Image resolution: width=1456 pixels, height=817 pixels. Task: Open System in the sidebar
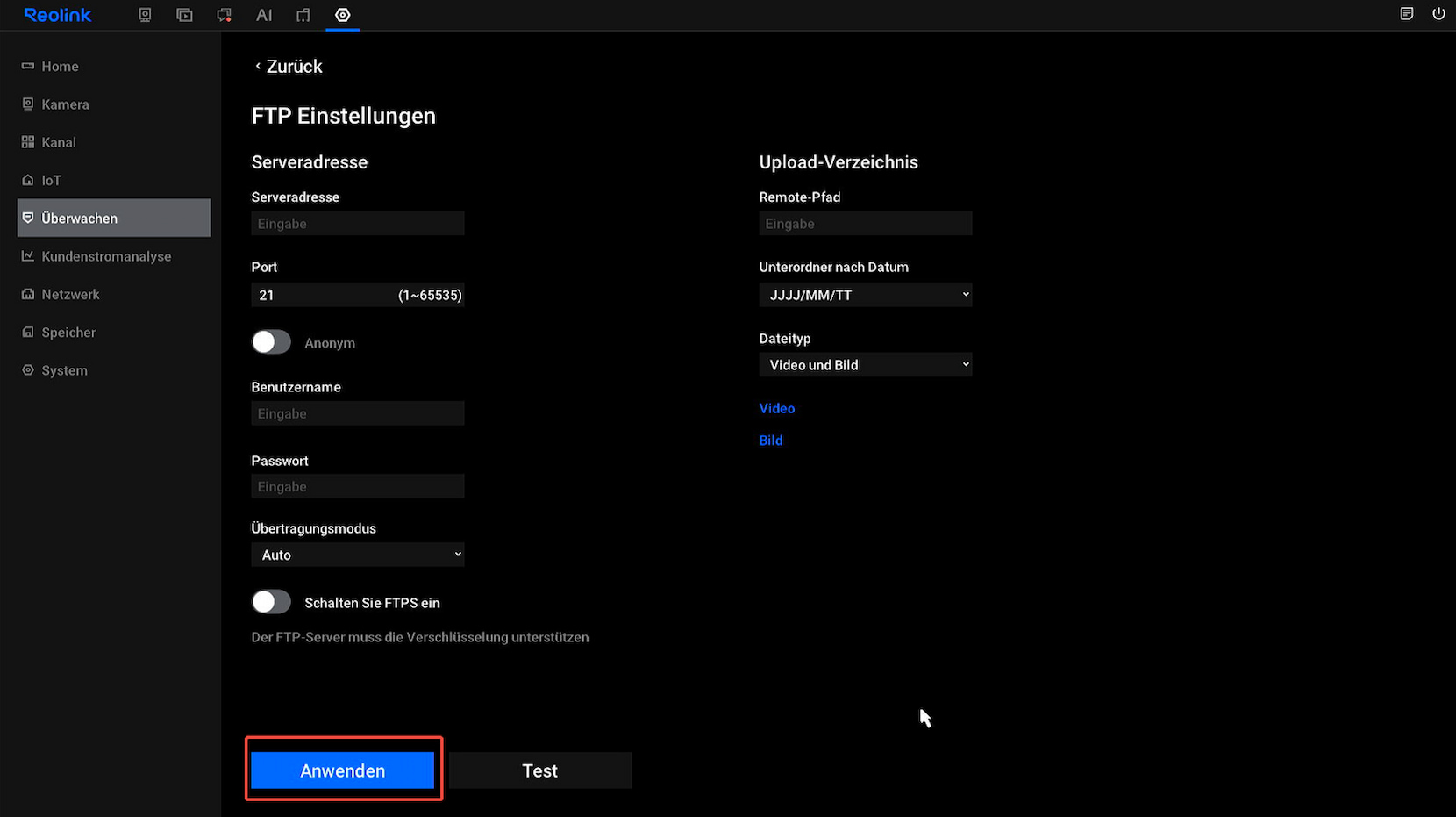(114, 370)
